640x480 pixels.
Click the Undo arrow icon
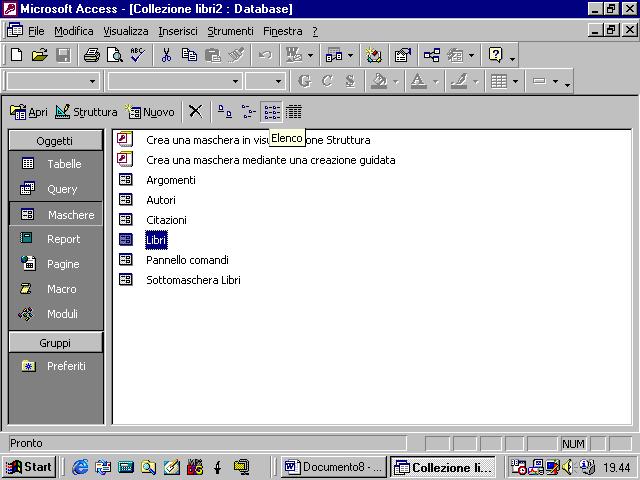tap(265, 55)
